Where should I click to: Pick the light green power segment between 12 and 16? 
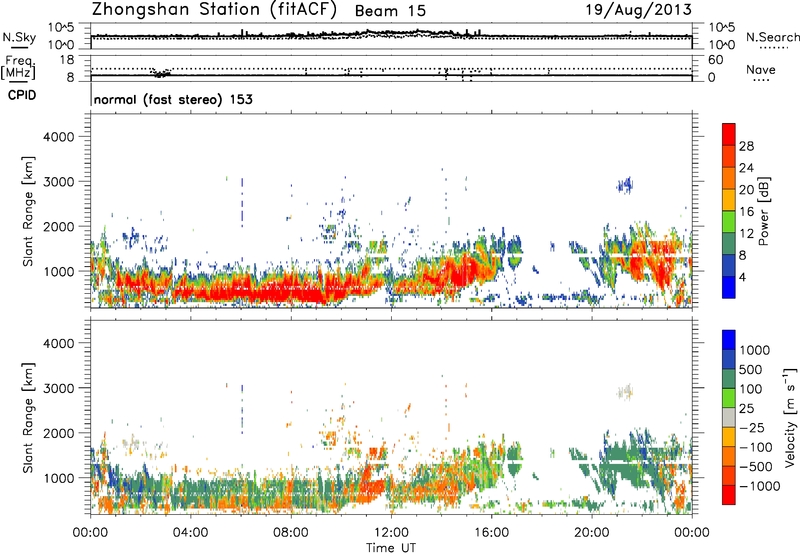tap(729, 222)
